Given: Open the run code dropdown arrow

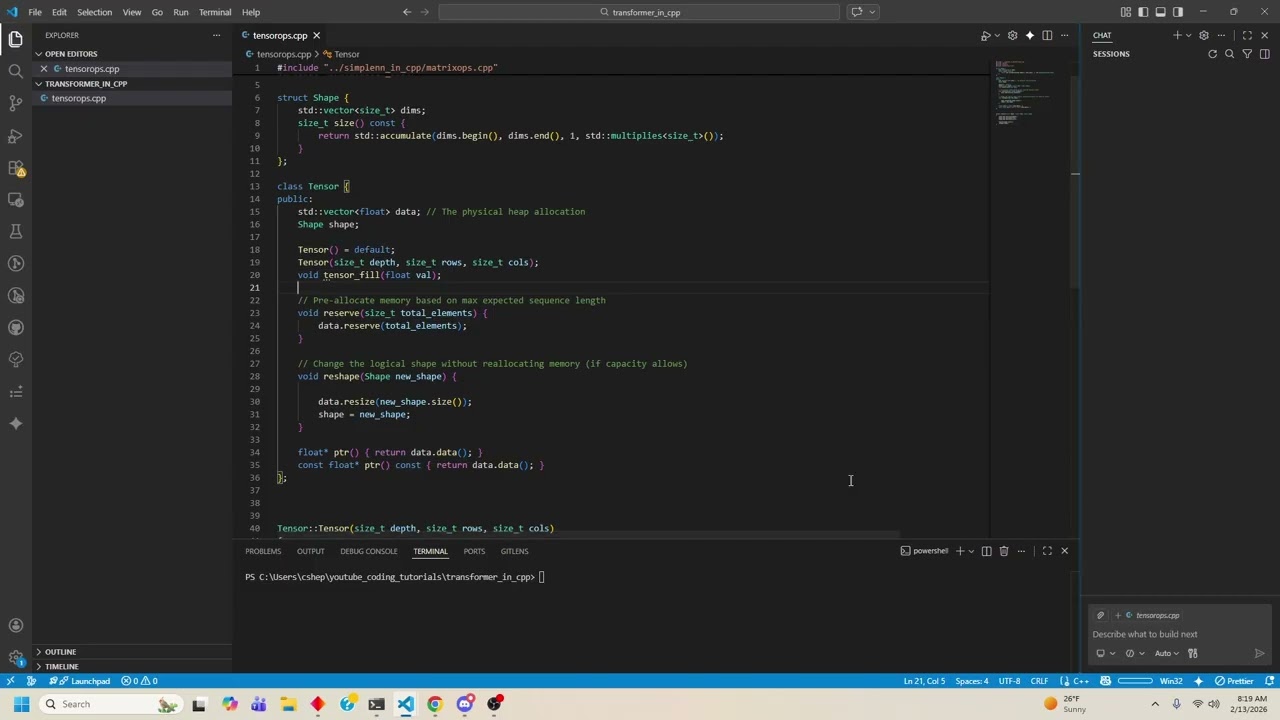Looking at the screenshot, I should (x=997, y=36).
